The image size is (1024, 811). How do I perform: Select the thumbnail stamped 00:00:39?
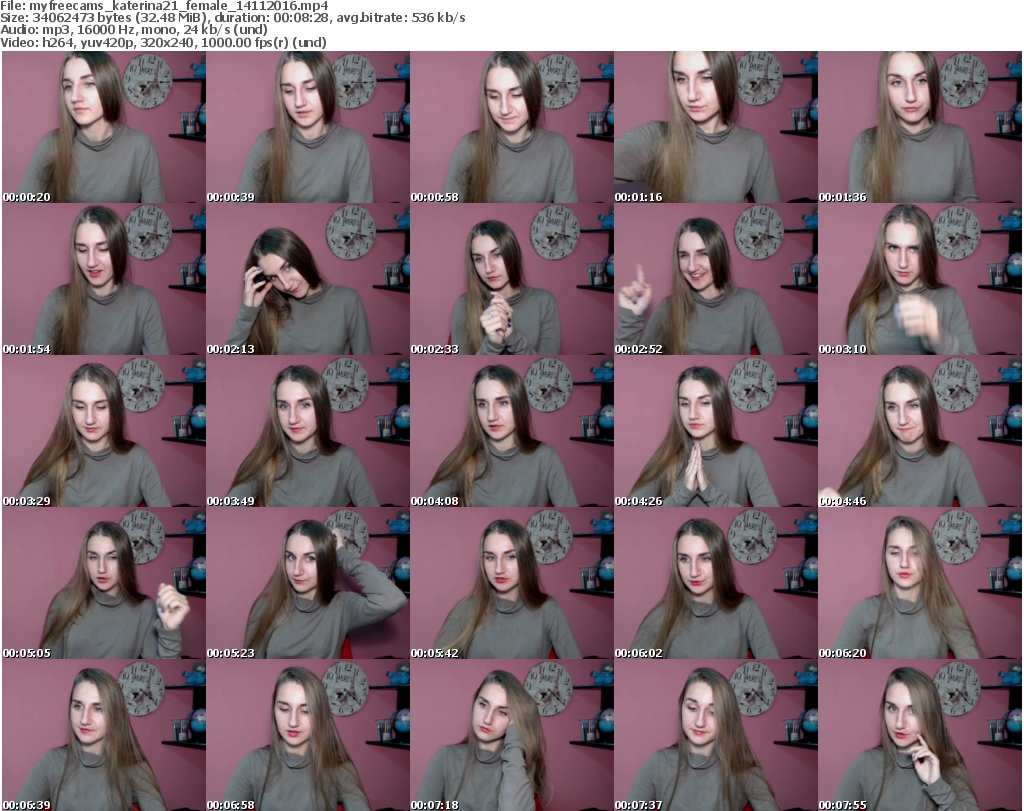(x=308, y=127)
